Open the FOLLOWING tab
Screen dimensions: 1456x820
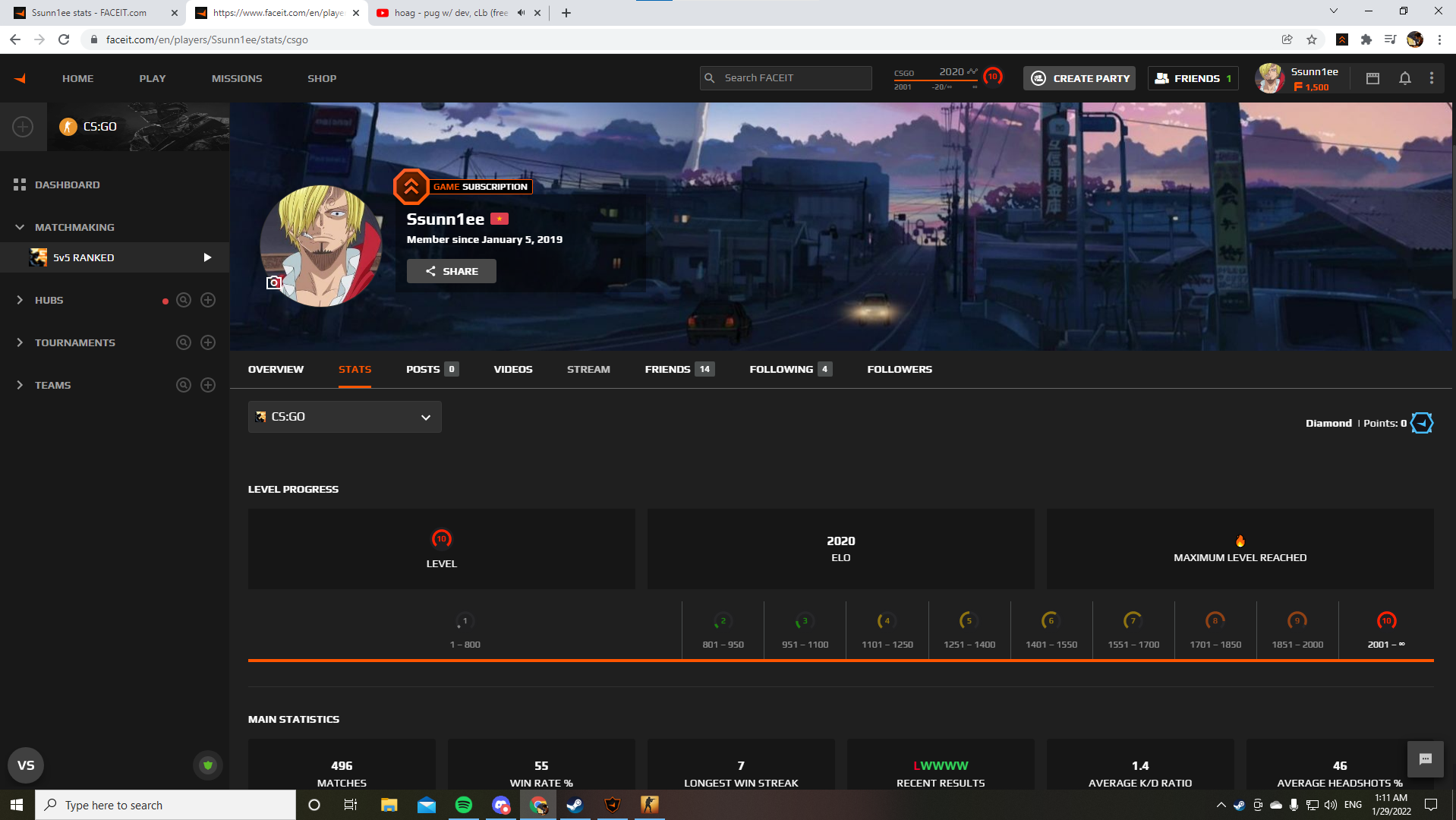791,370
